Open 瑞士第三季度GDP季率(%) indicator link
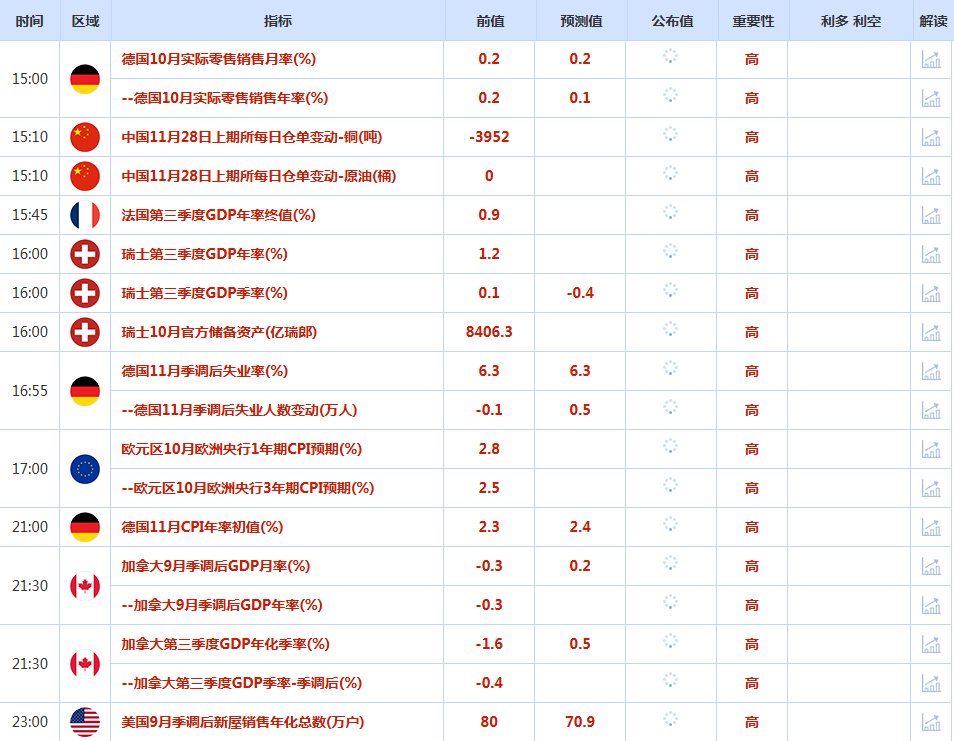This screenshot has height=741, width=954. (204, 293)
